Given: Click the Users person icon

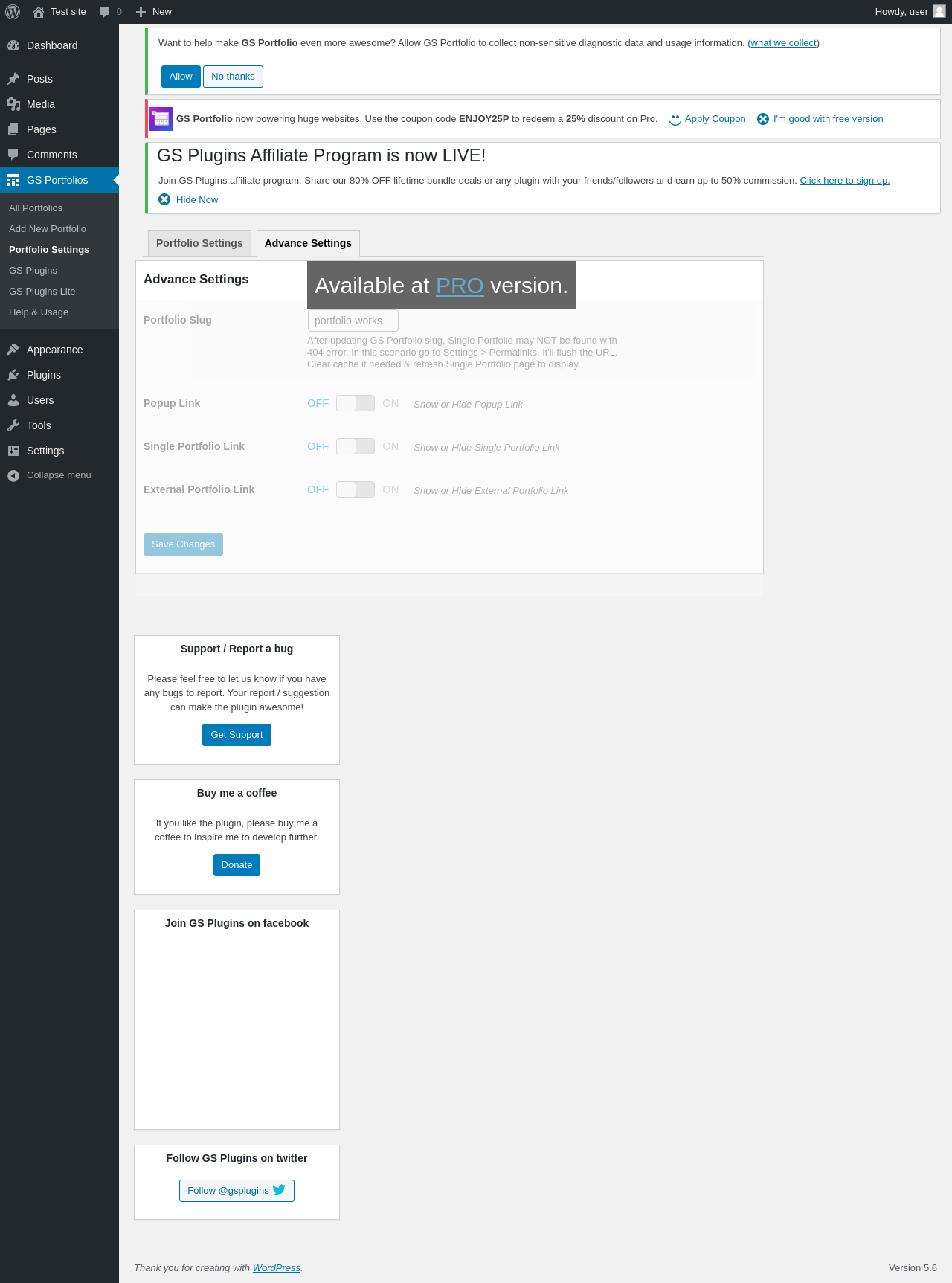Looking at the screenshot, I should pyautogui.click(x=13, y=400).
